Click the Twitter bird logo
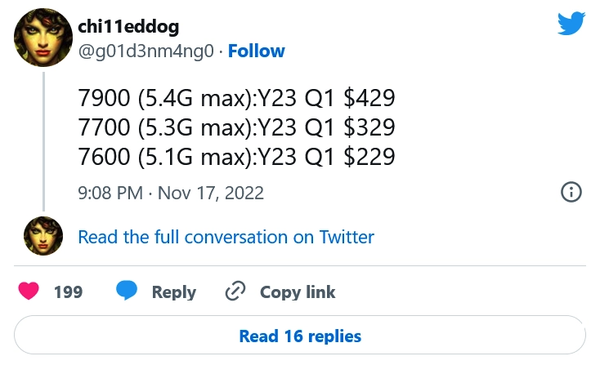This screenshot has height=365, width=600. [x=571, y=24]
